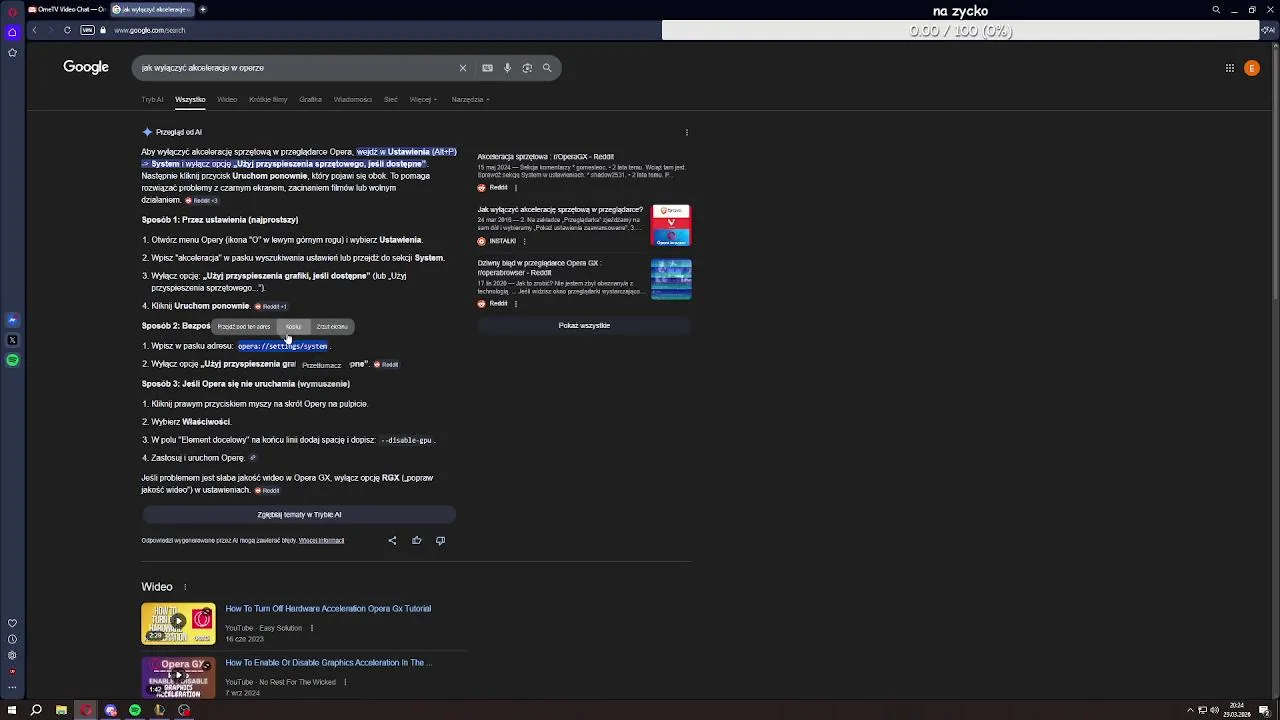Open options next to Wideo heading
The image size is (1280, 720).
pos(184,587)
